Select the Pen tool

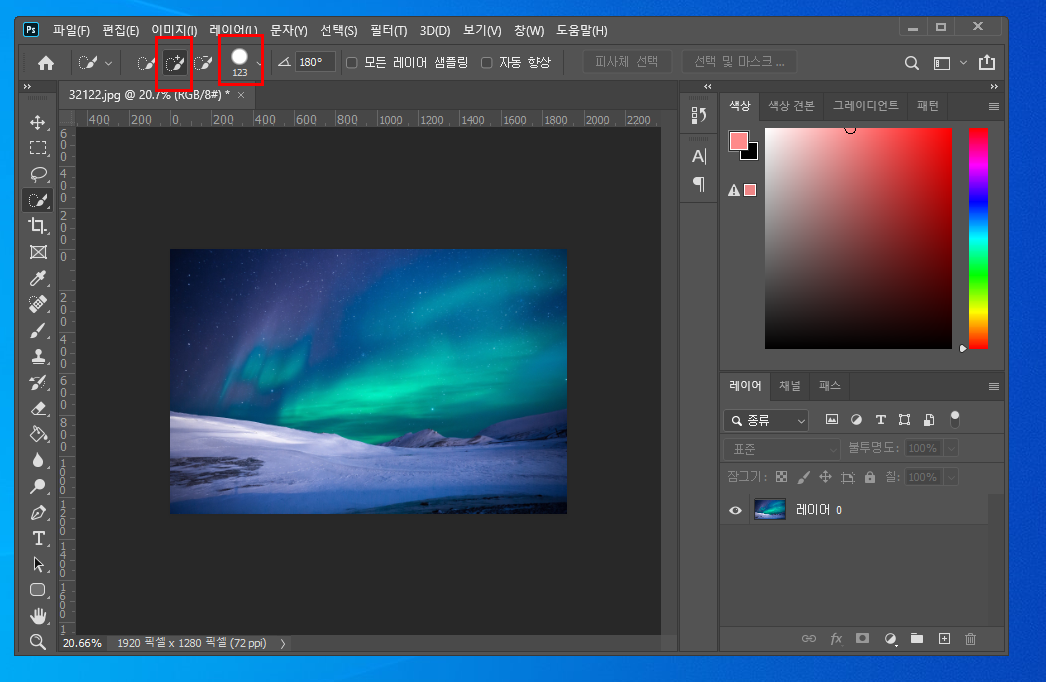point(38,513)
